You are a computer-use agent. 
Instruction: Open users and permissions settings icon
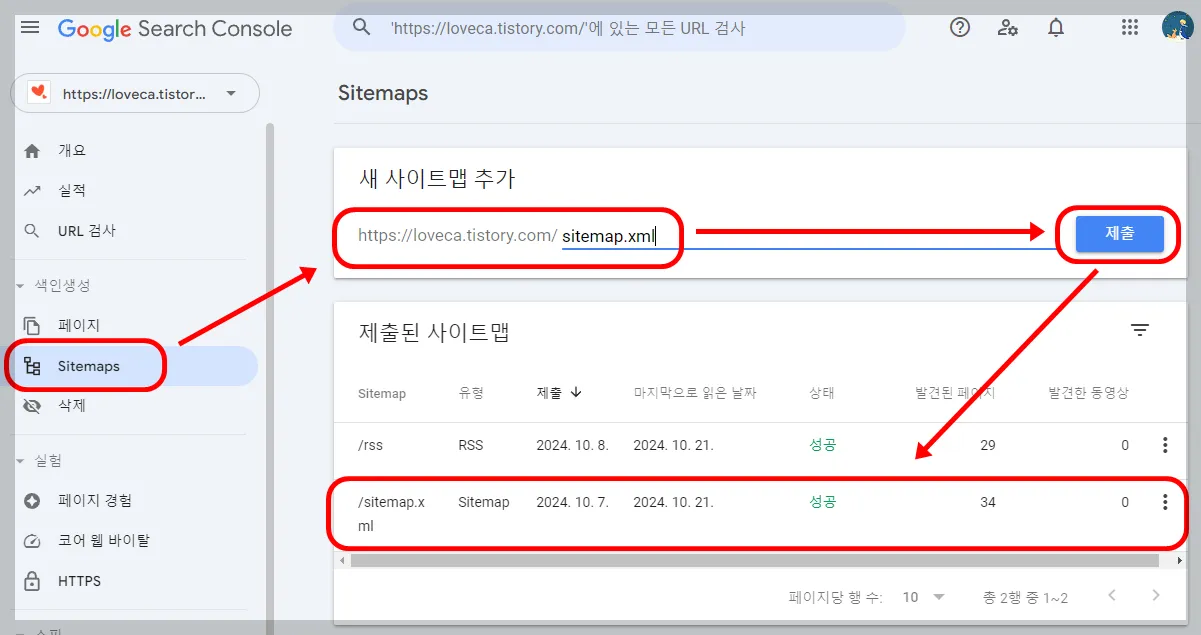(1008, 27)
